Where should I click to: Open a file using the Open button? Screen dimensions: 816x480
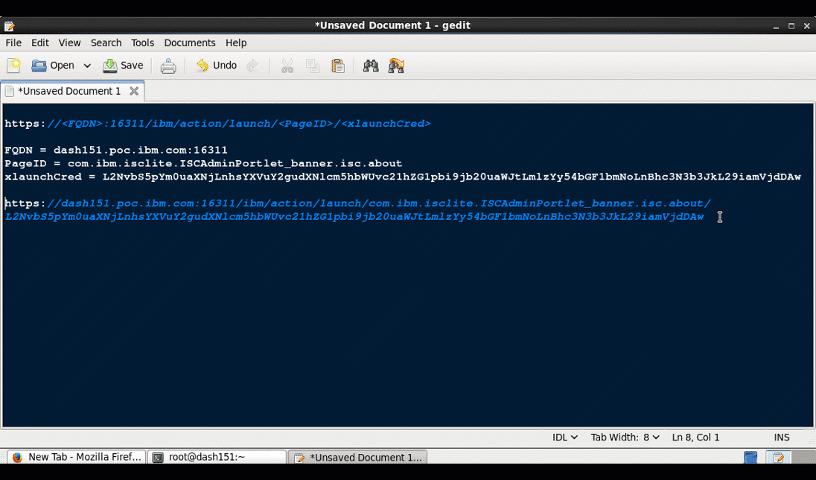[x=53, y=66]
